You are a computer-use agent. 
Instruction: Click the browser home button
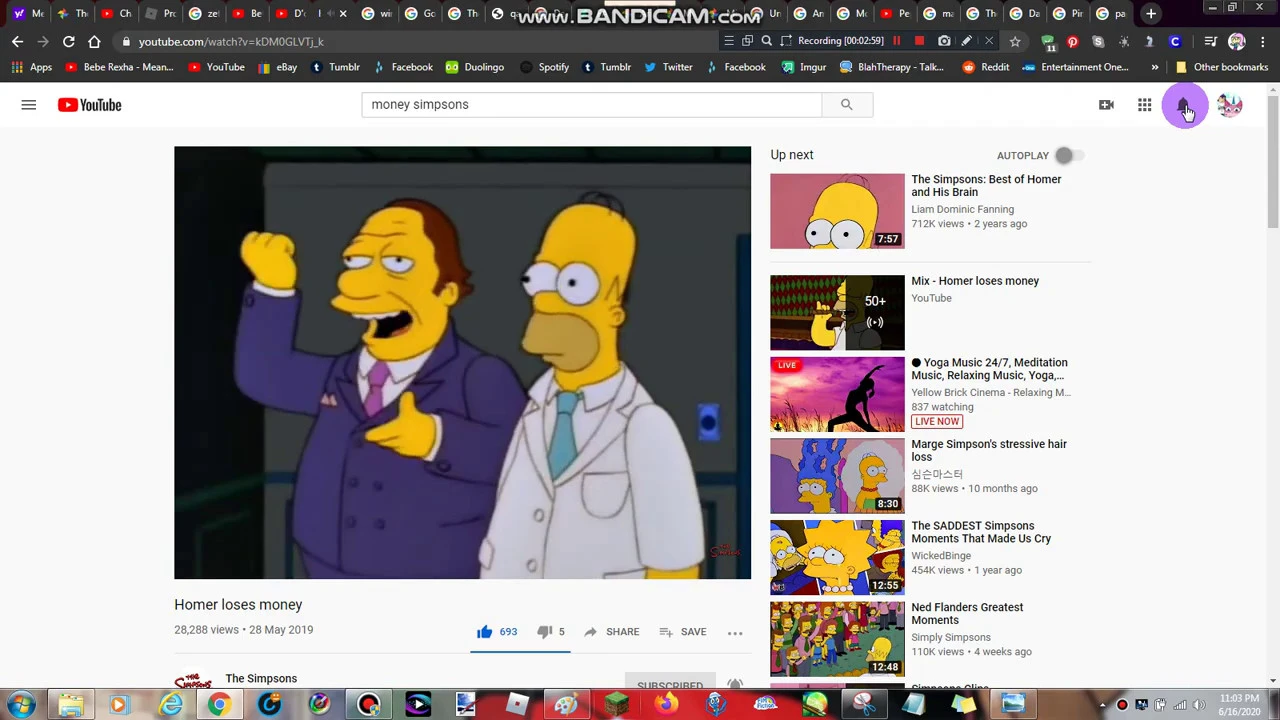(94, 42)
